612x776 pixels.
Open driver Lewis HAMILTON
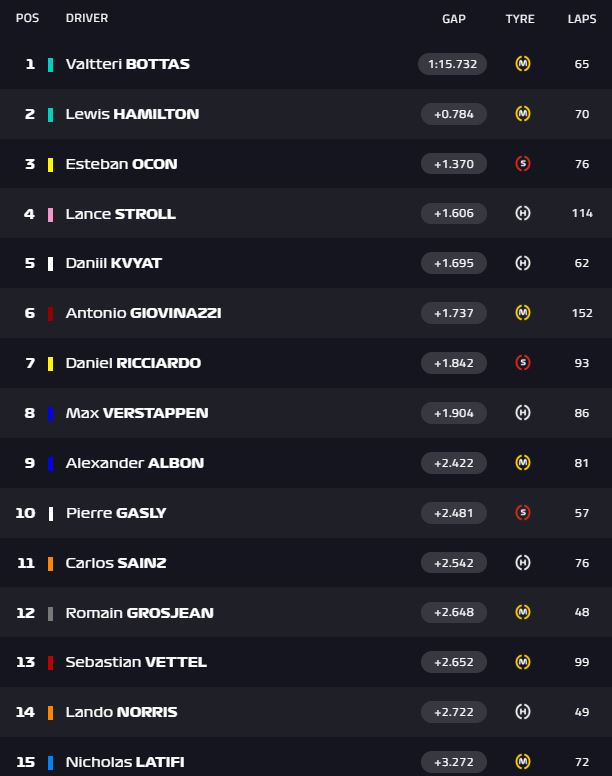click(132, 114)
